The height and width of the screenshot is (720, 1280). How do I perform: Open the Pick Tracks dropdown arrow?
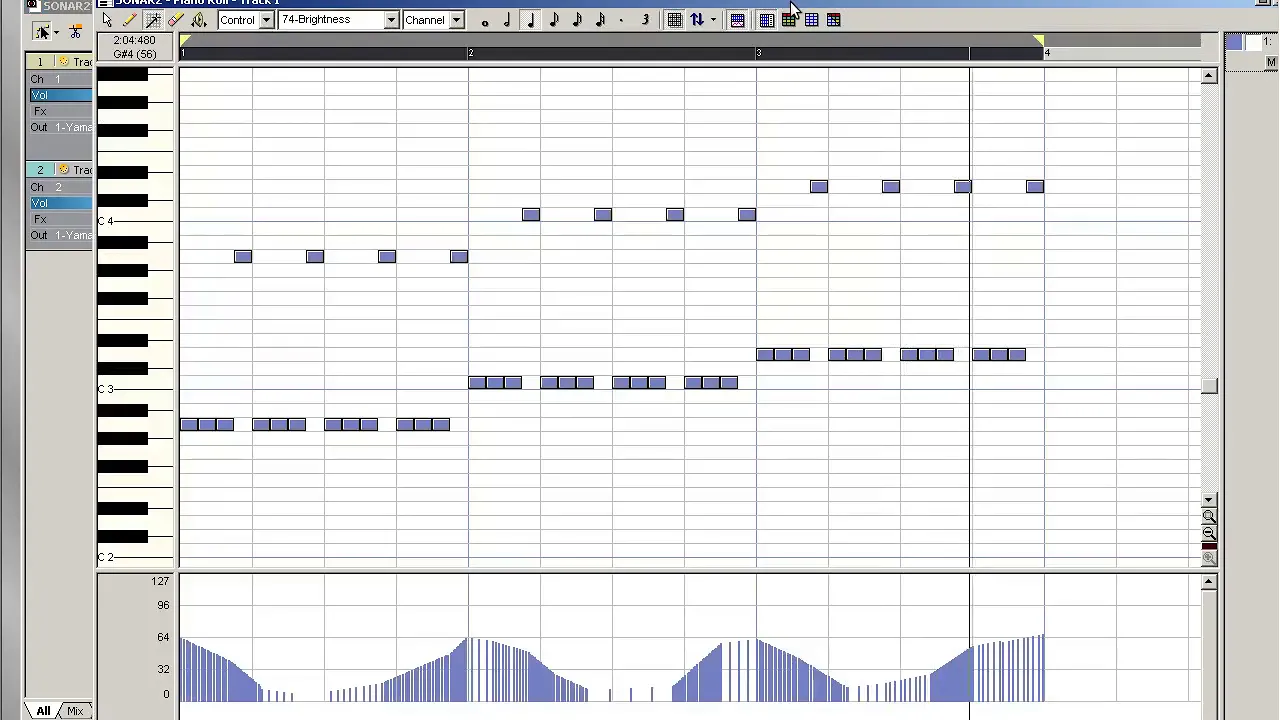(713, 20)
